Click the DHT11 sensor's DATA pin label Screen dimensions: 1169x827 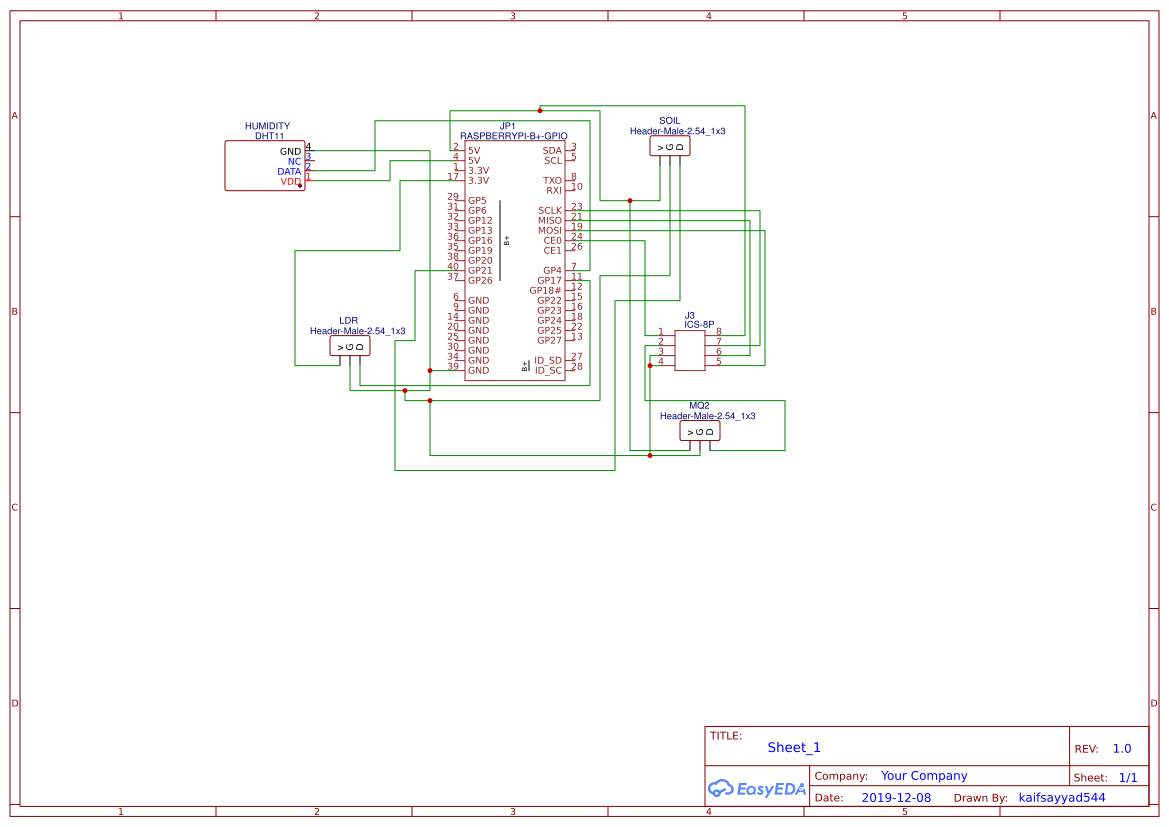(289, 172)
